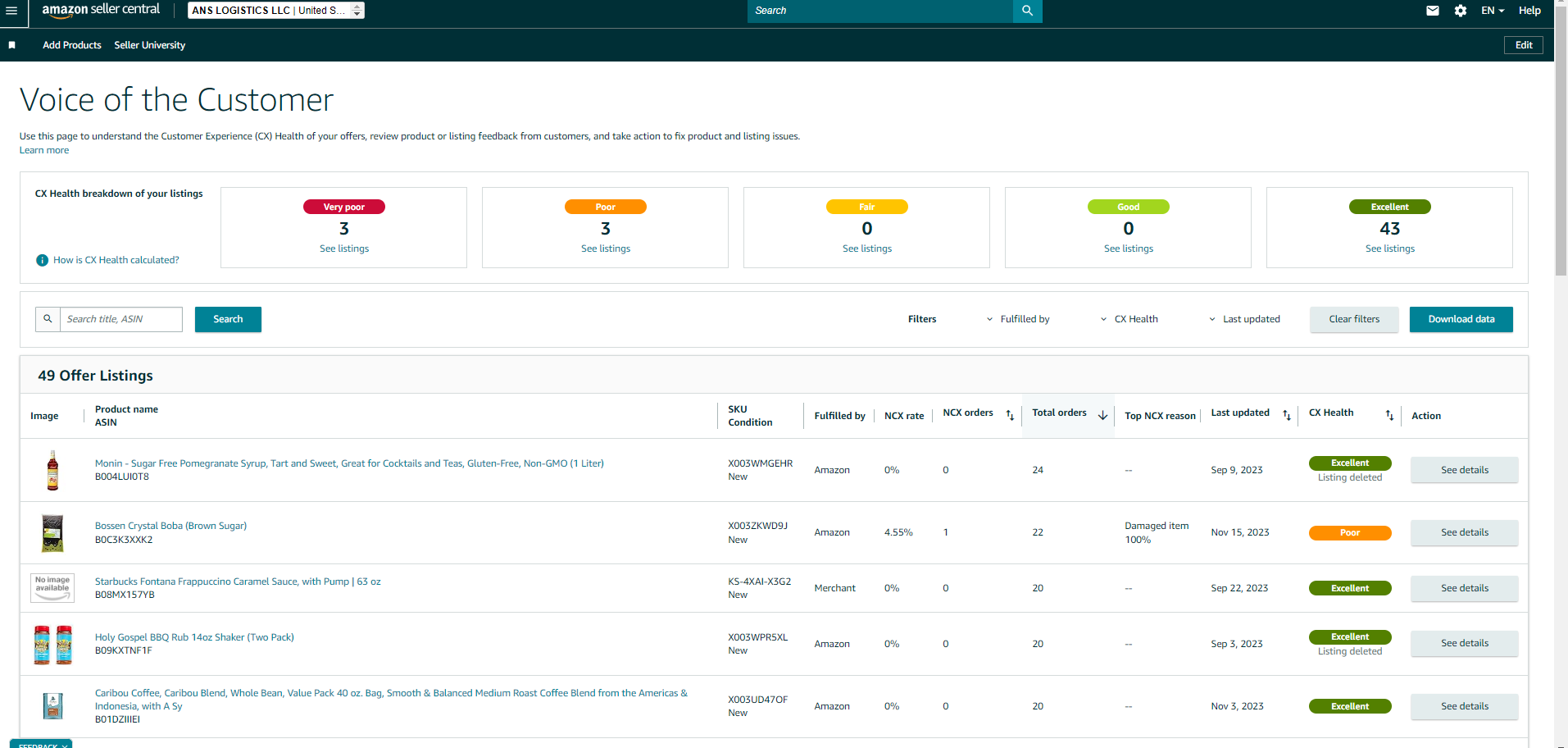Viewport: 1568px width, 748px height.
Task: Click the Amazon Seller Central logo
Action: (101, 10)
